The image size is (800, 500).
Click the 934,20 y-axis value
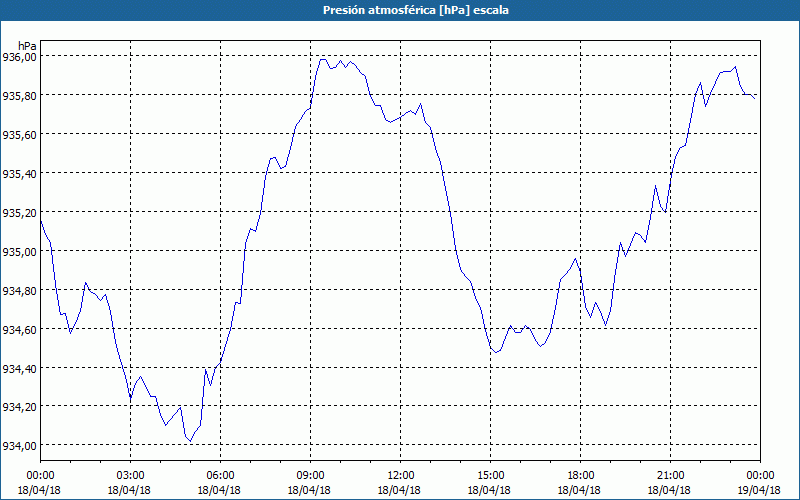coord(19,407)
